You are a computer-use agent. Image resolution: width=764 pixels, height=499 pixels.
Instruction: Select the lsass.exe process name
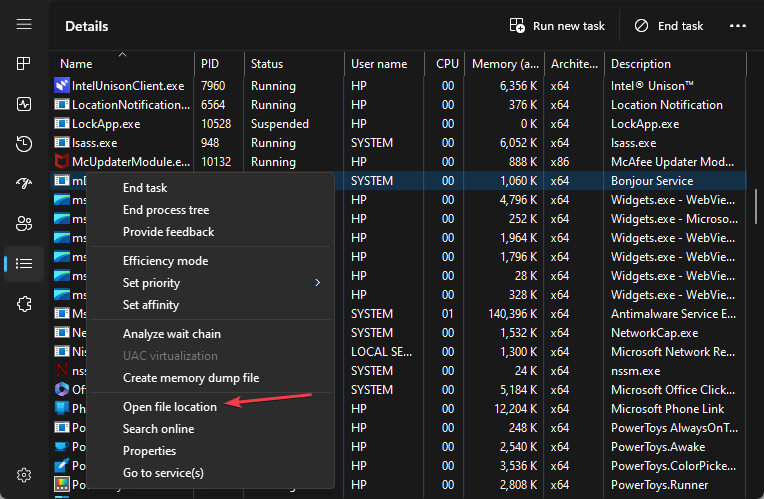[94, 143]
